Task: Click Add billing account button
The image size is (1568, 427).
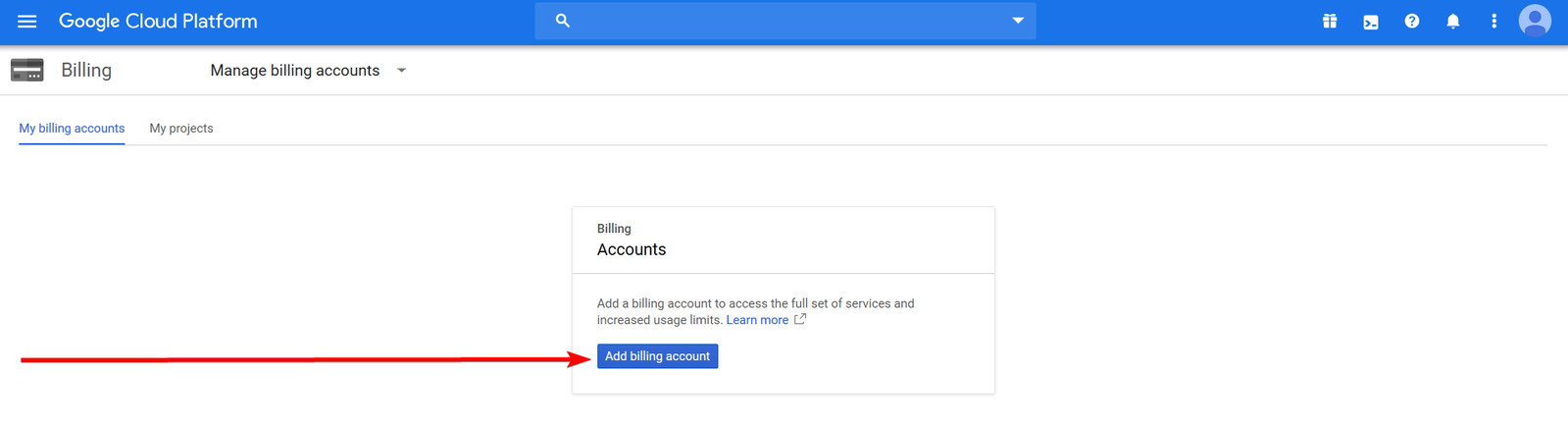Action: pos(657,356)
